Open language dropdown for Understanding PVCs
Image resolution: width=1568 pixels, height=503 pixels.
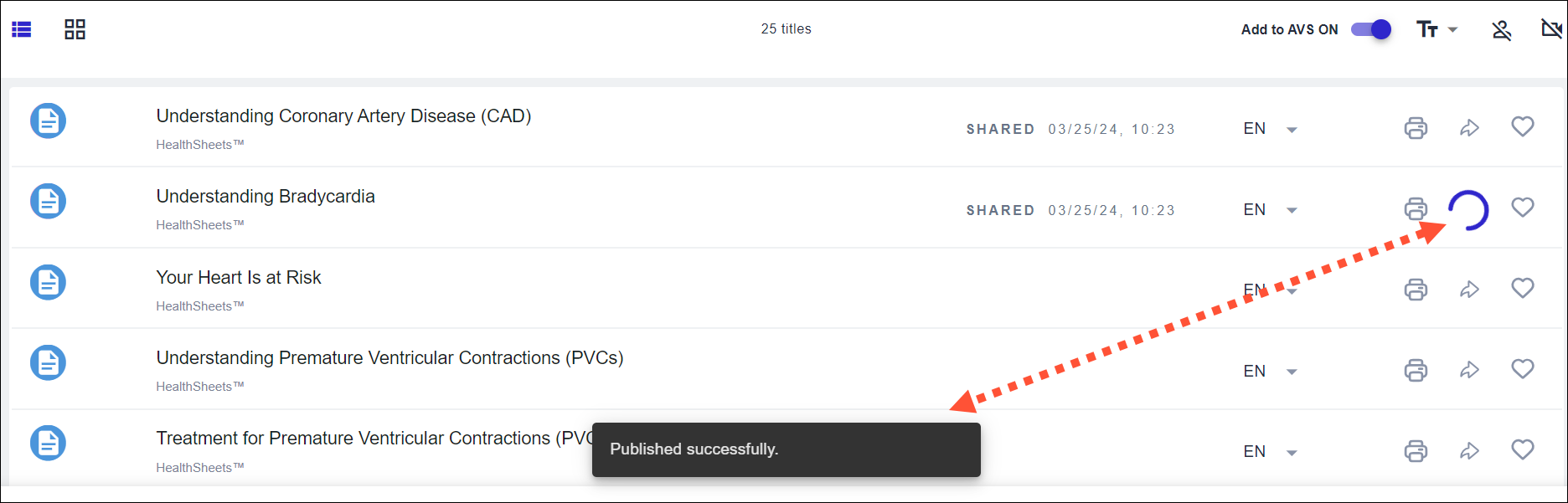pos(1292,372)
